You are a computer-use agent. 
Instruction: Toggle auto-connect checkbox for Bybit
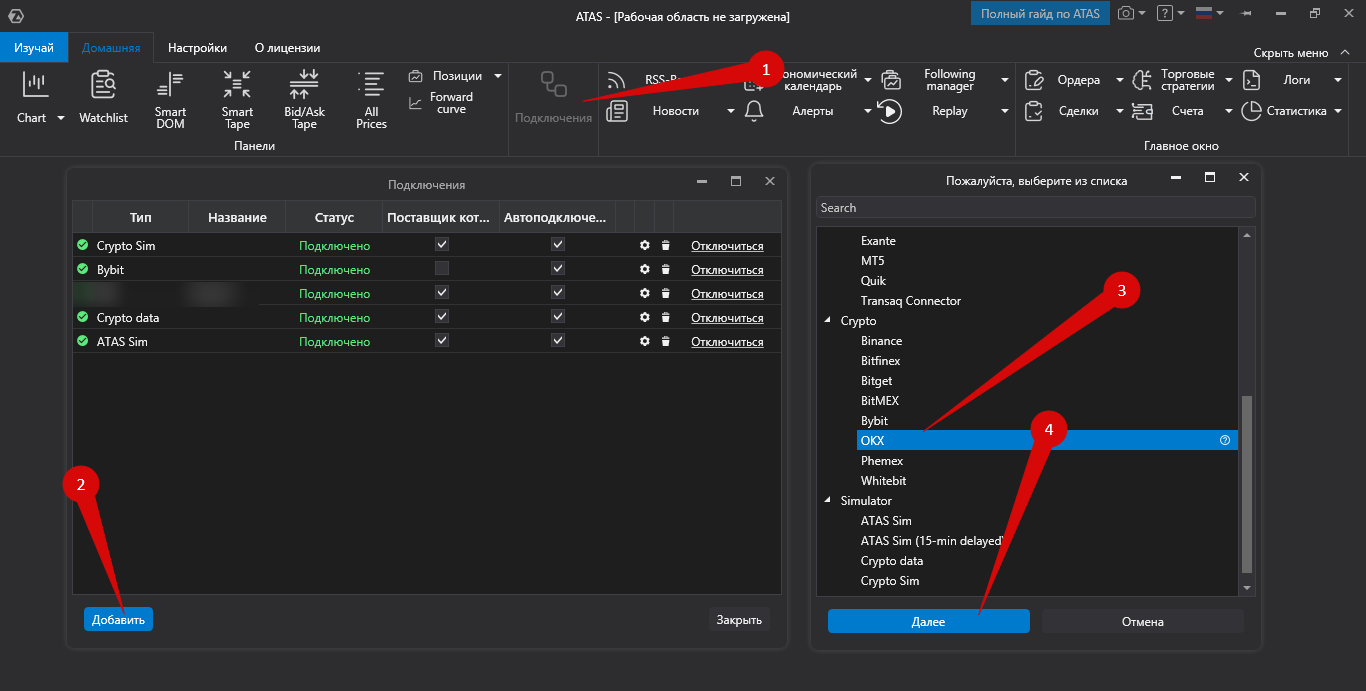coord(558,268)
